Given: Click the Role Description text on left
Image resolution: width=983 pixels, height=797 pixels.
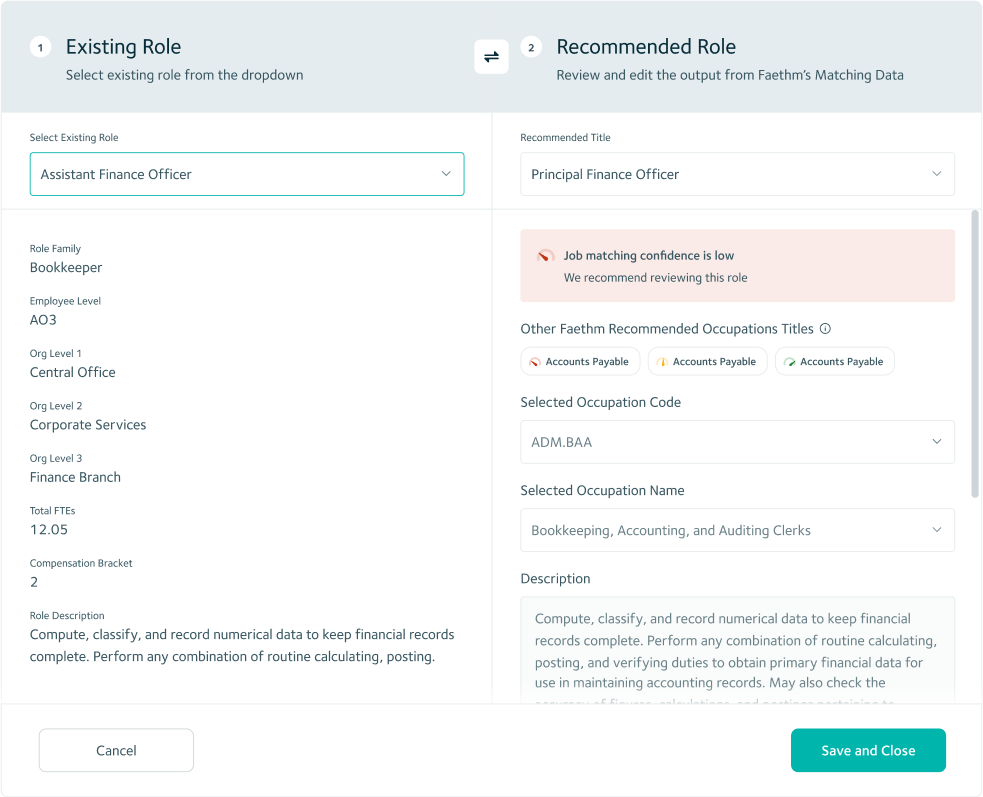Looking at the screenshot, I should 242,646.
